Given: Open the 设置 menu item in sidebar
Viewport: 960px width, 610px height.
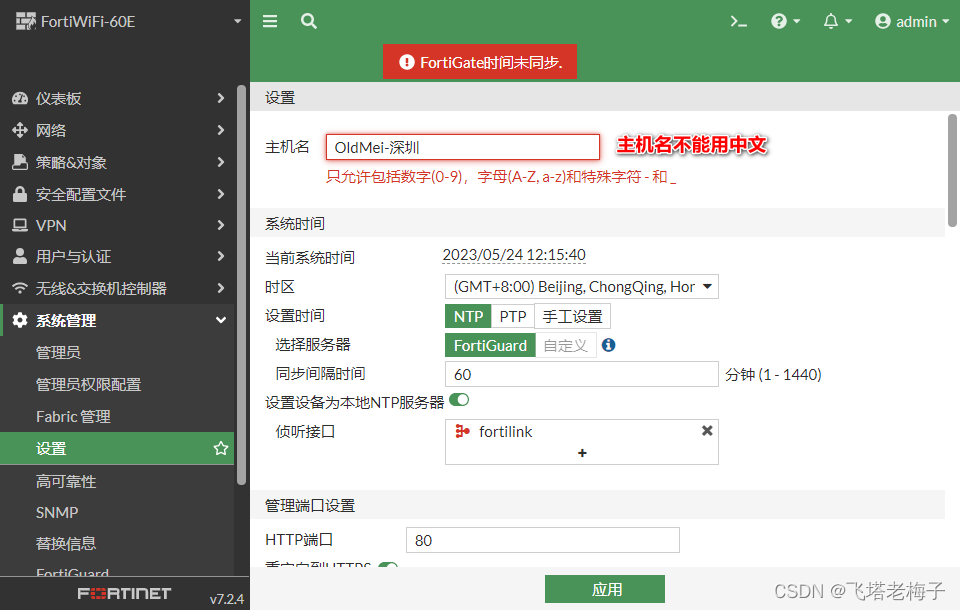Looking at the screenshot, I should click(117, 448).
